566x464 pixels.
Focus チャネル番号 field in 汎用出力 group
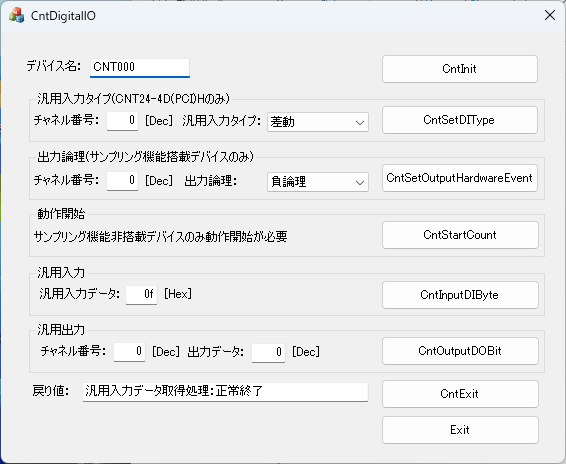(129, 352)
